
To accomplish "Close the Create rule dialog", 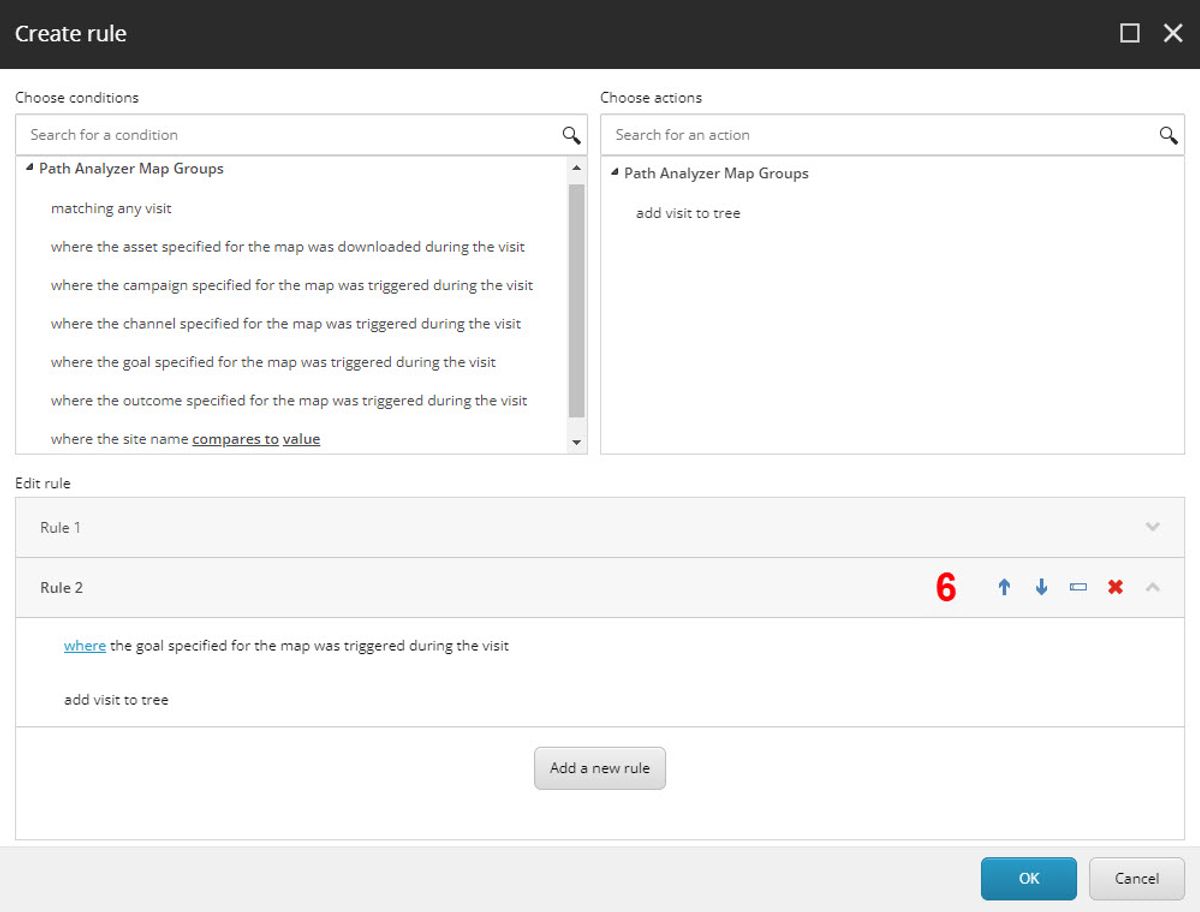I will [1173, 34].
